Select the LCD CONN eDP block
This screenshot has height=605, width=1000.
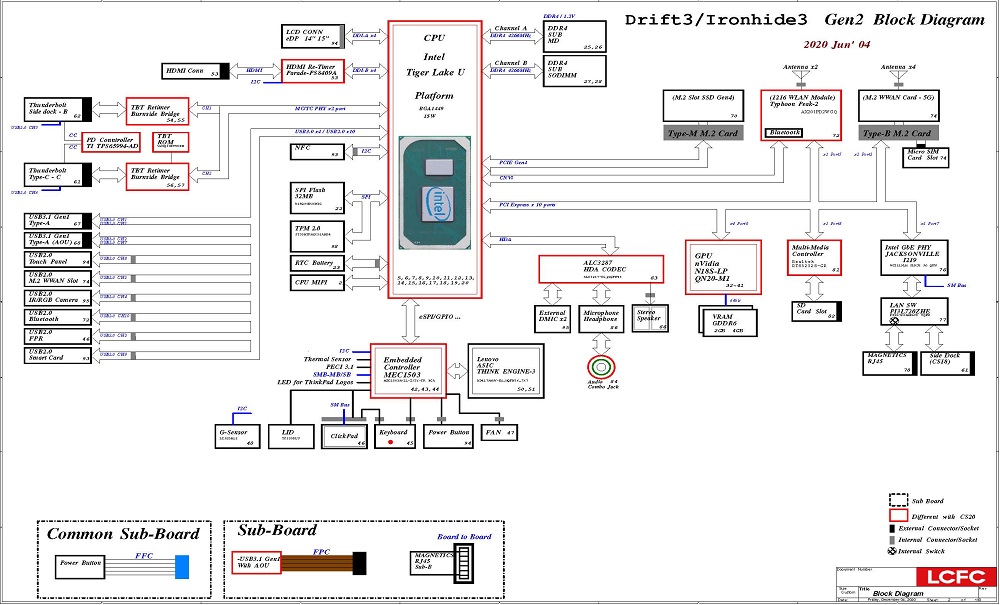313,36
